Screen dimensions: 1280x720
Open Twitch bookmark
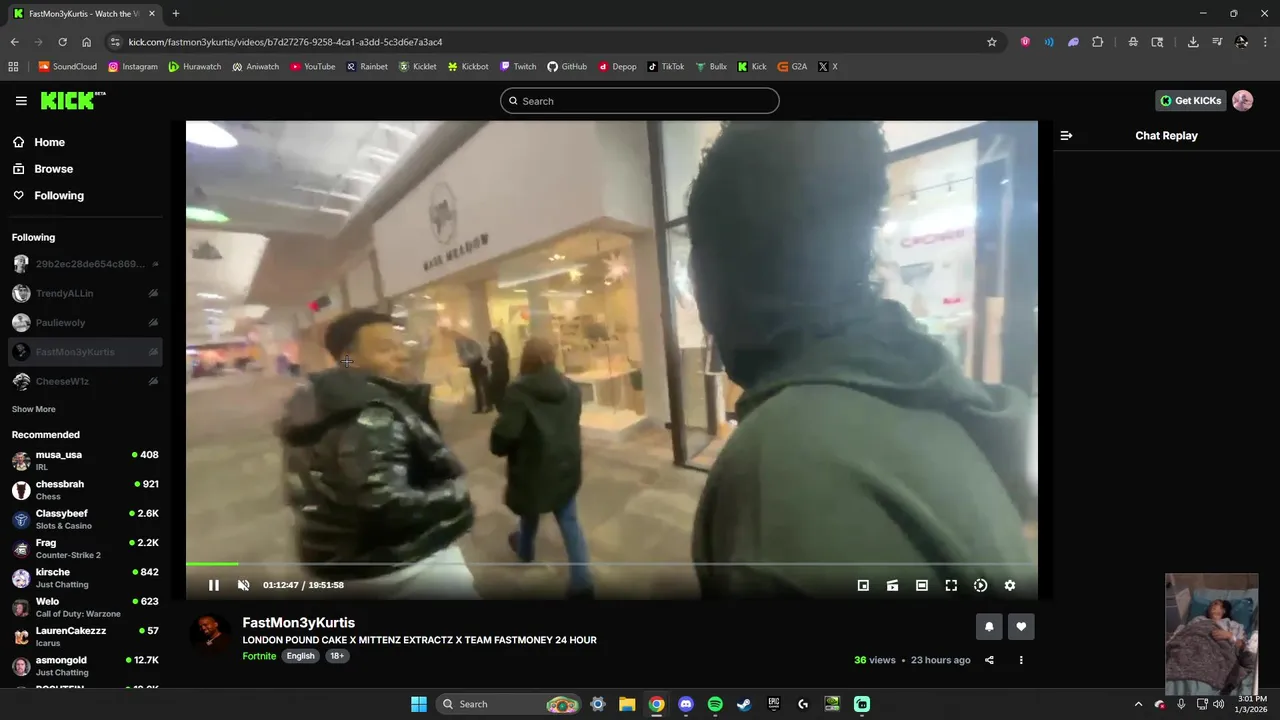pos(518,67)
